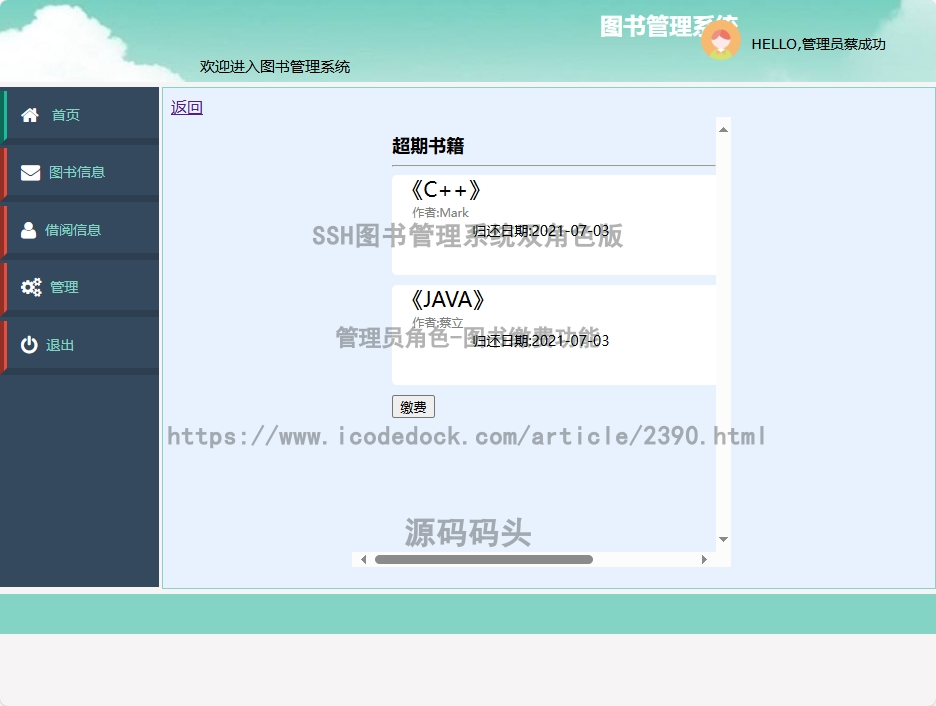Click the horizontal scroll right arrow
The height and width of the screenshot is (706, 936).
pyautogui.click(x=704, y=559)
